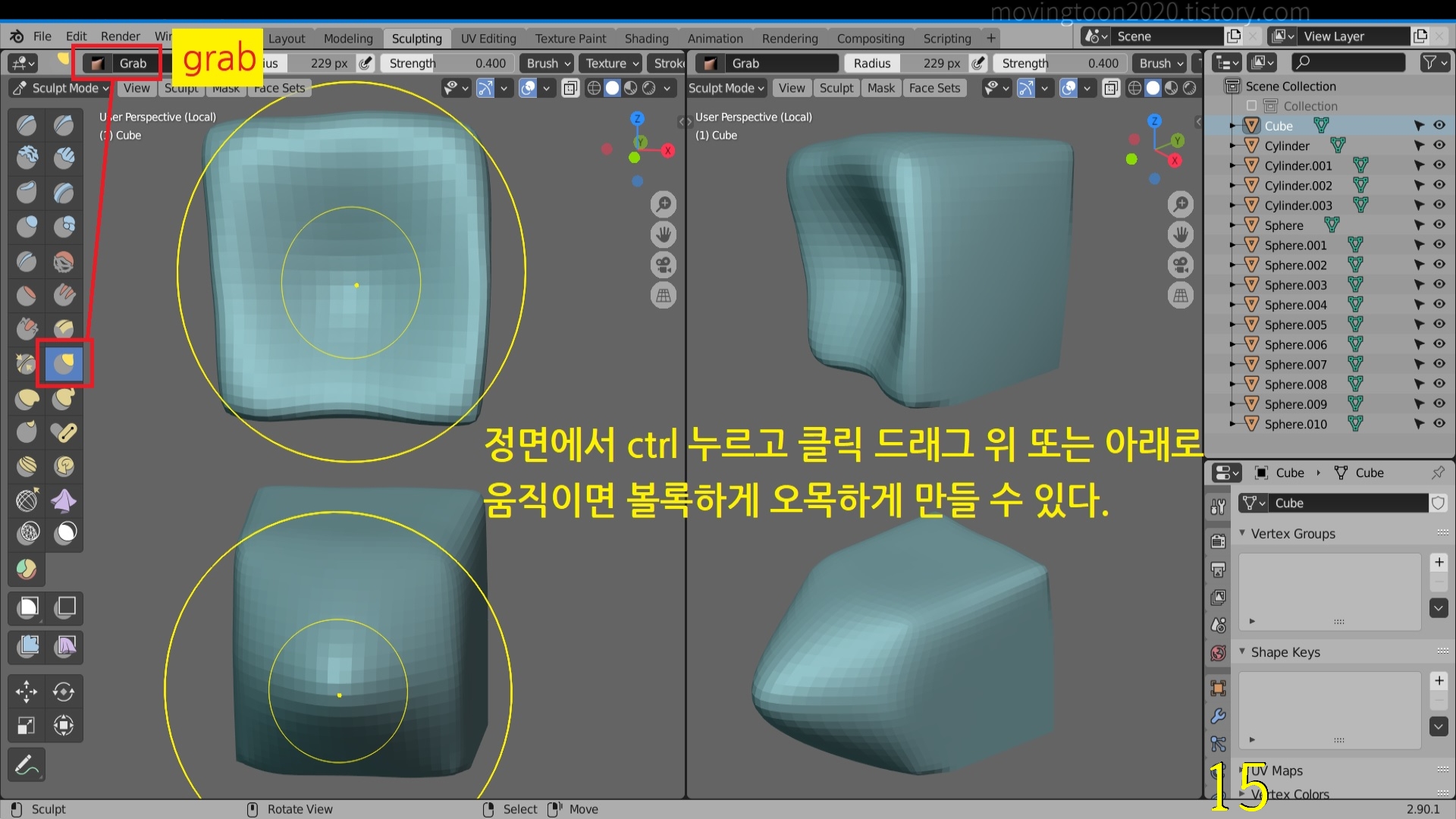The image size is (1456, 819).
Task: Choose the Clay brush tool
Action: point(27,158)
